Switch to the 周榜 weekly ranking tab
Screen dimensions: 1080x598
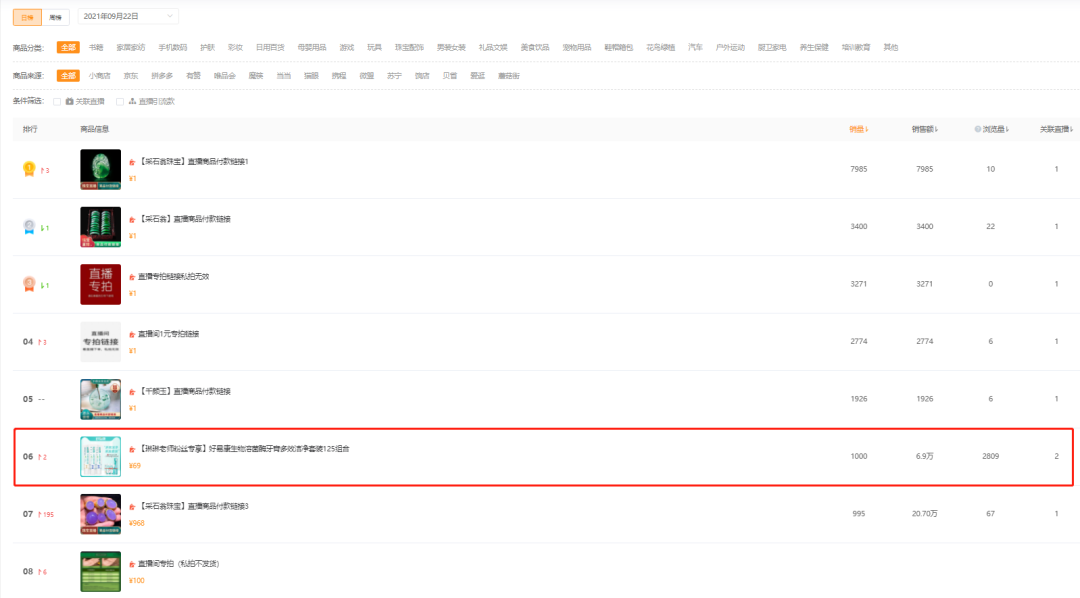click(55, 17)
